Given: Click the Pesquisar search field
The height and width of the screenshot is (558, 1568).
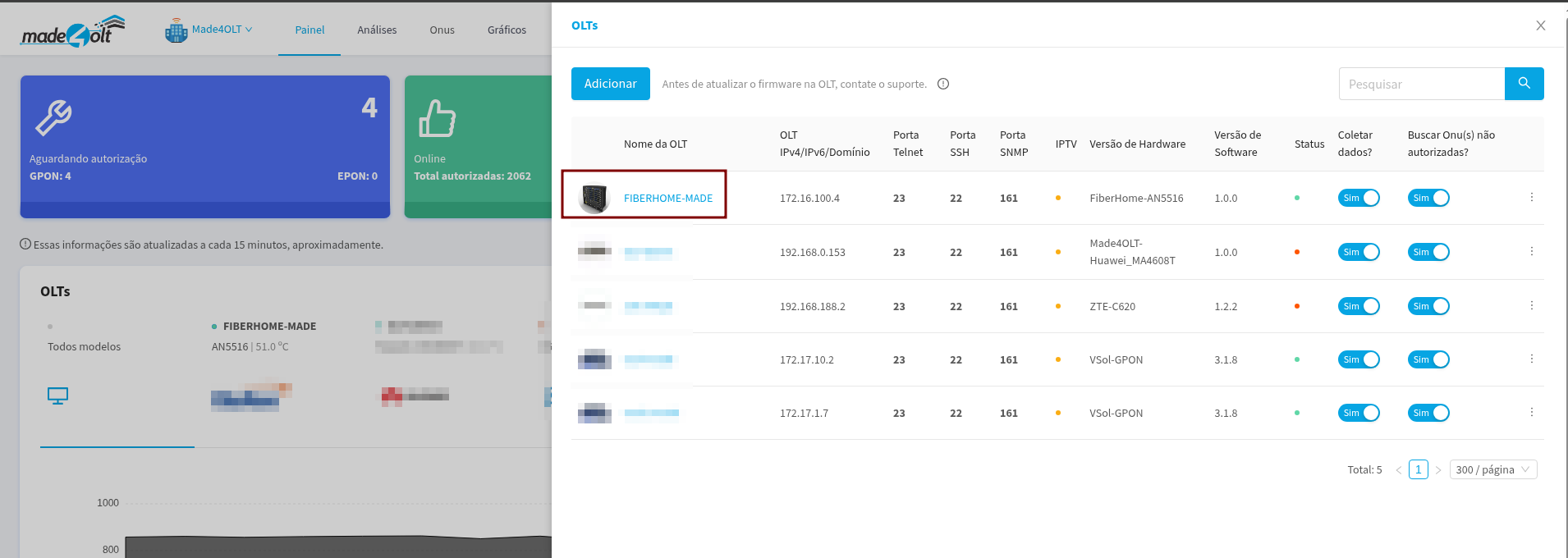Looking at the screenshot, I should 1421,84.
